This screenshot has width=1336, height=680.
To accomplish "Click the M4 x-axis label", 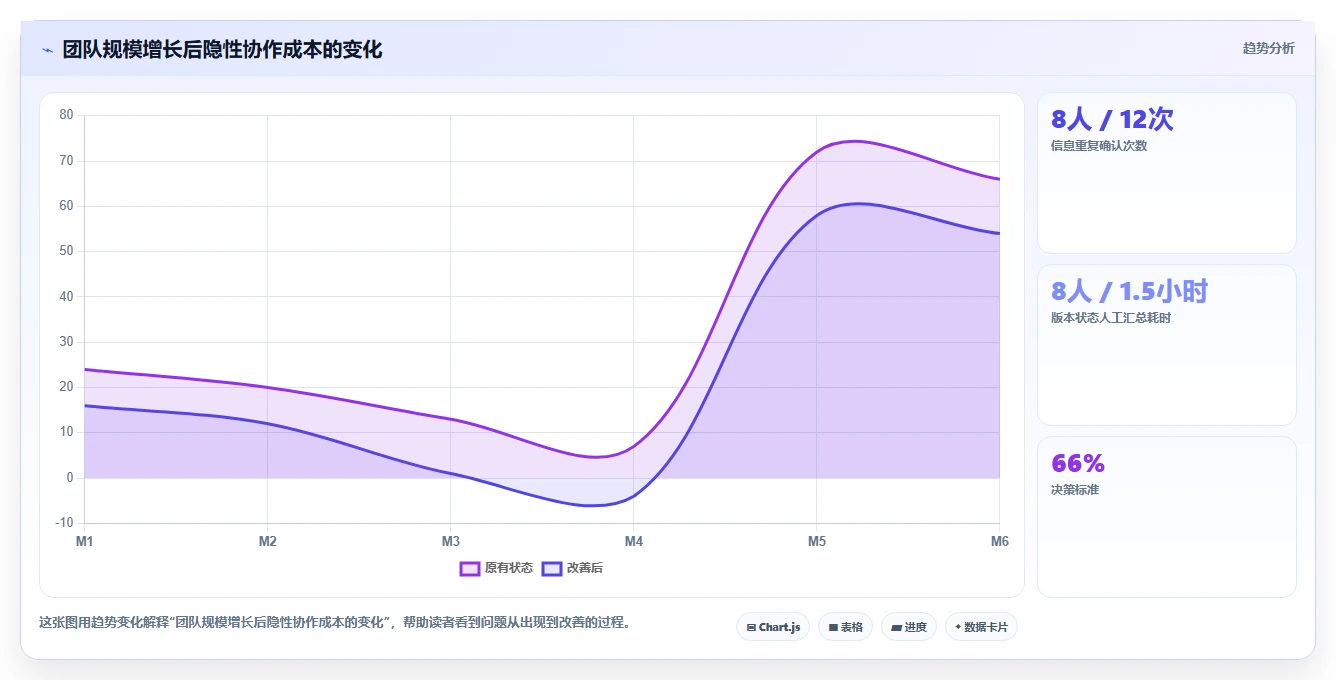I will pyautogui.click(x=633, y=541).
